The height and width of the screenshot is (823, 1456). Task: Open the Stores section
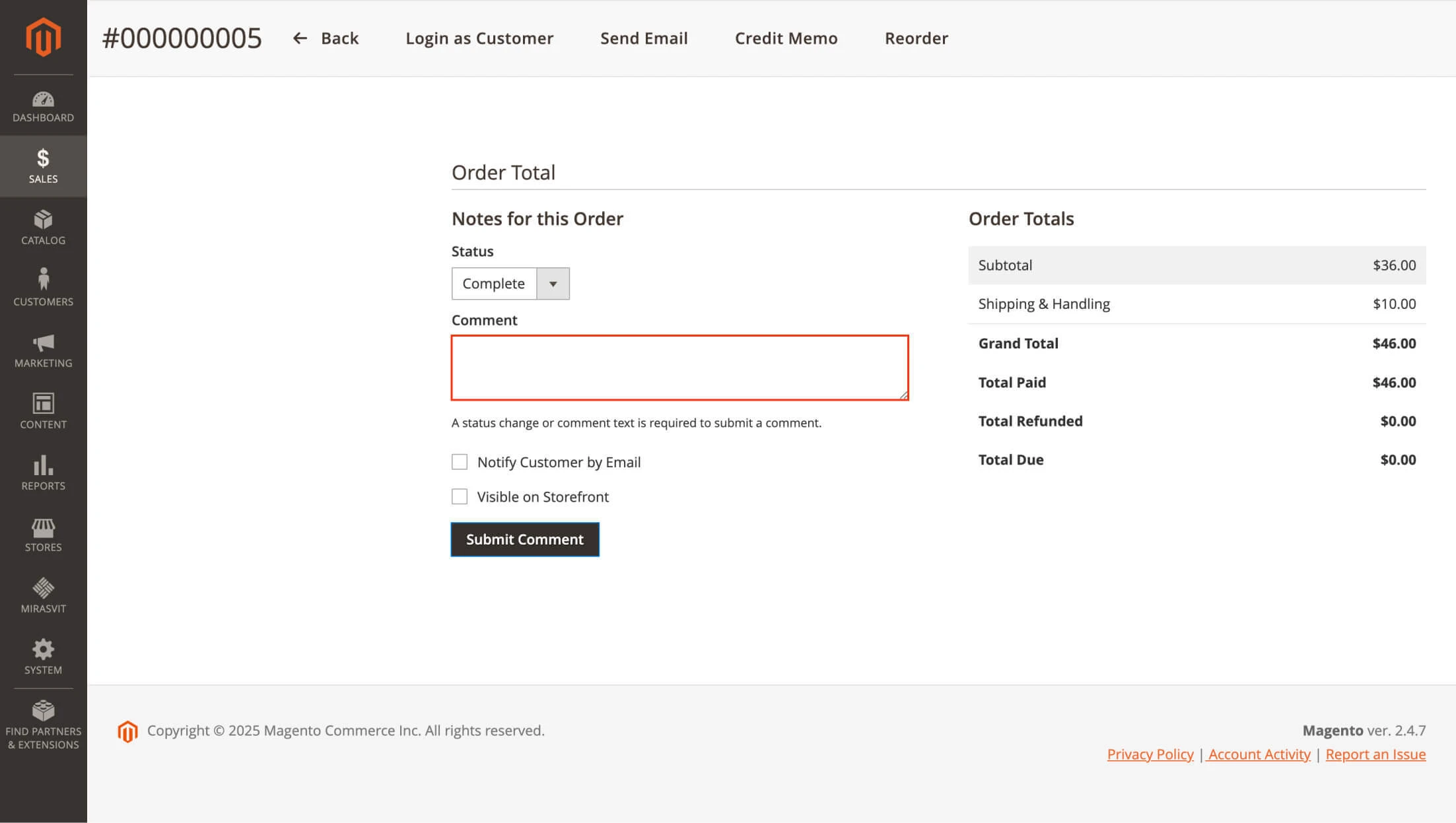pos(43,532)
